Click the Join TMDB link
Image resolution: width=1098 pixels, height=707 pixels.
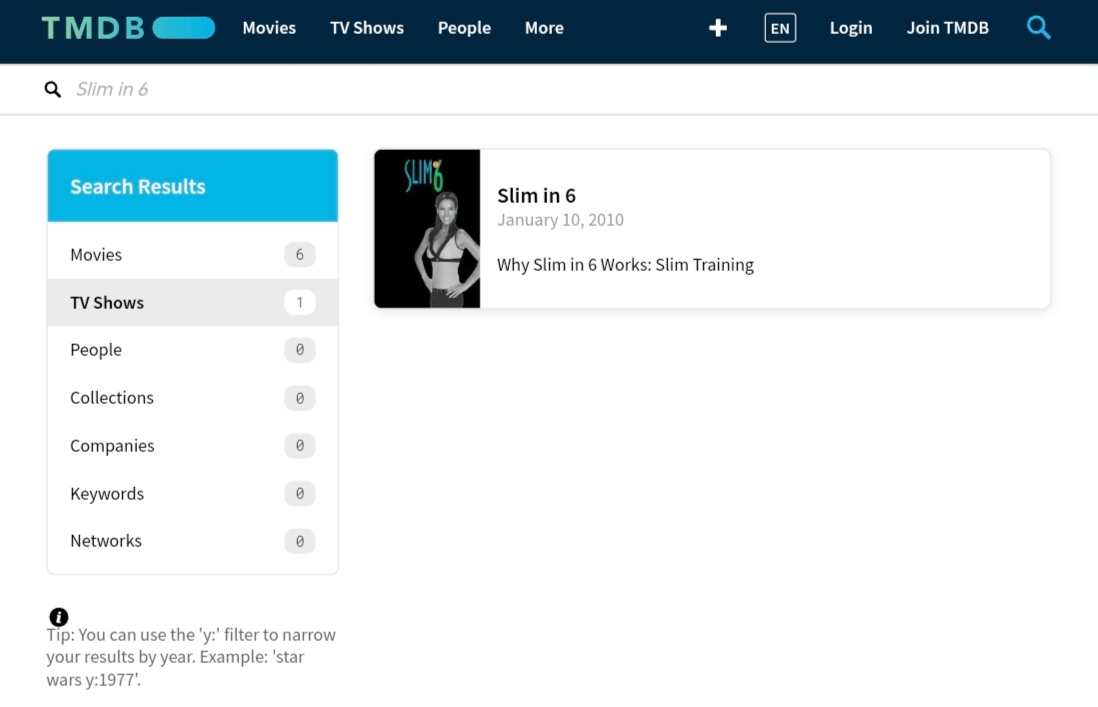947,28
